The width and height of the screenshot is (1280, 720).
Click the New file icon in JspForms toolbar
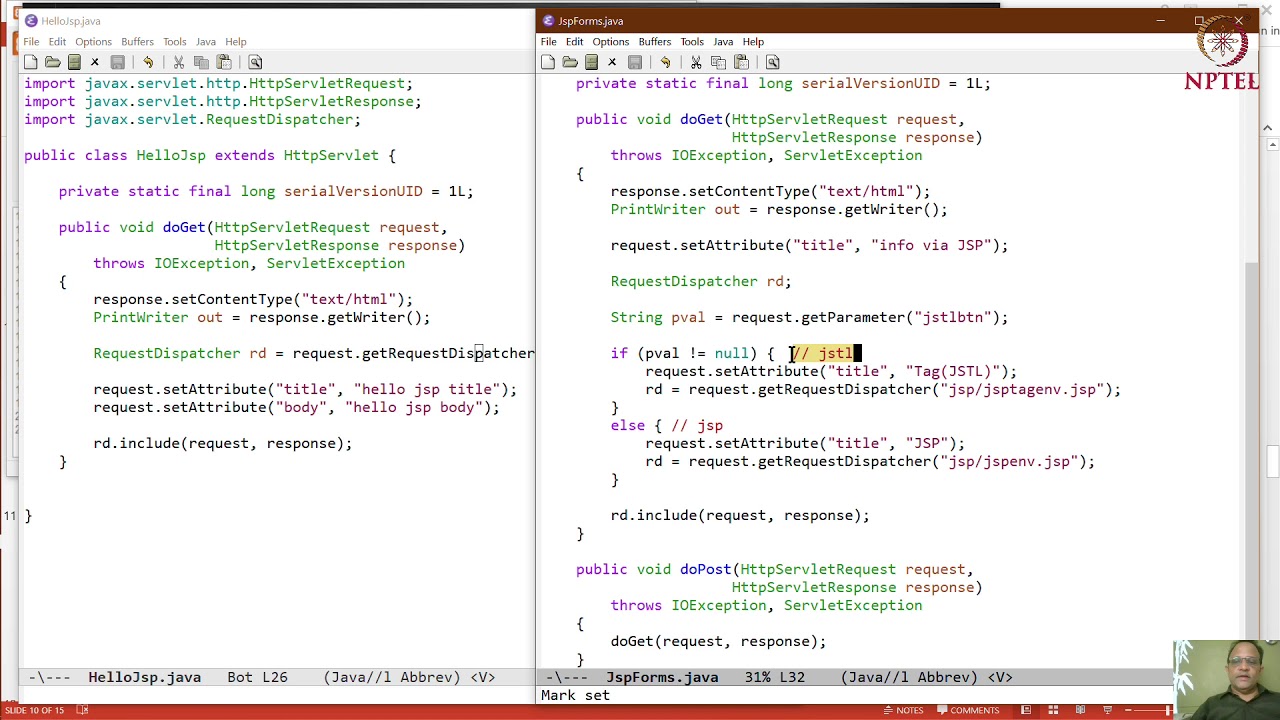(x=548, y=63)
